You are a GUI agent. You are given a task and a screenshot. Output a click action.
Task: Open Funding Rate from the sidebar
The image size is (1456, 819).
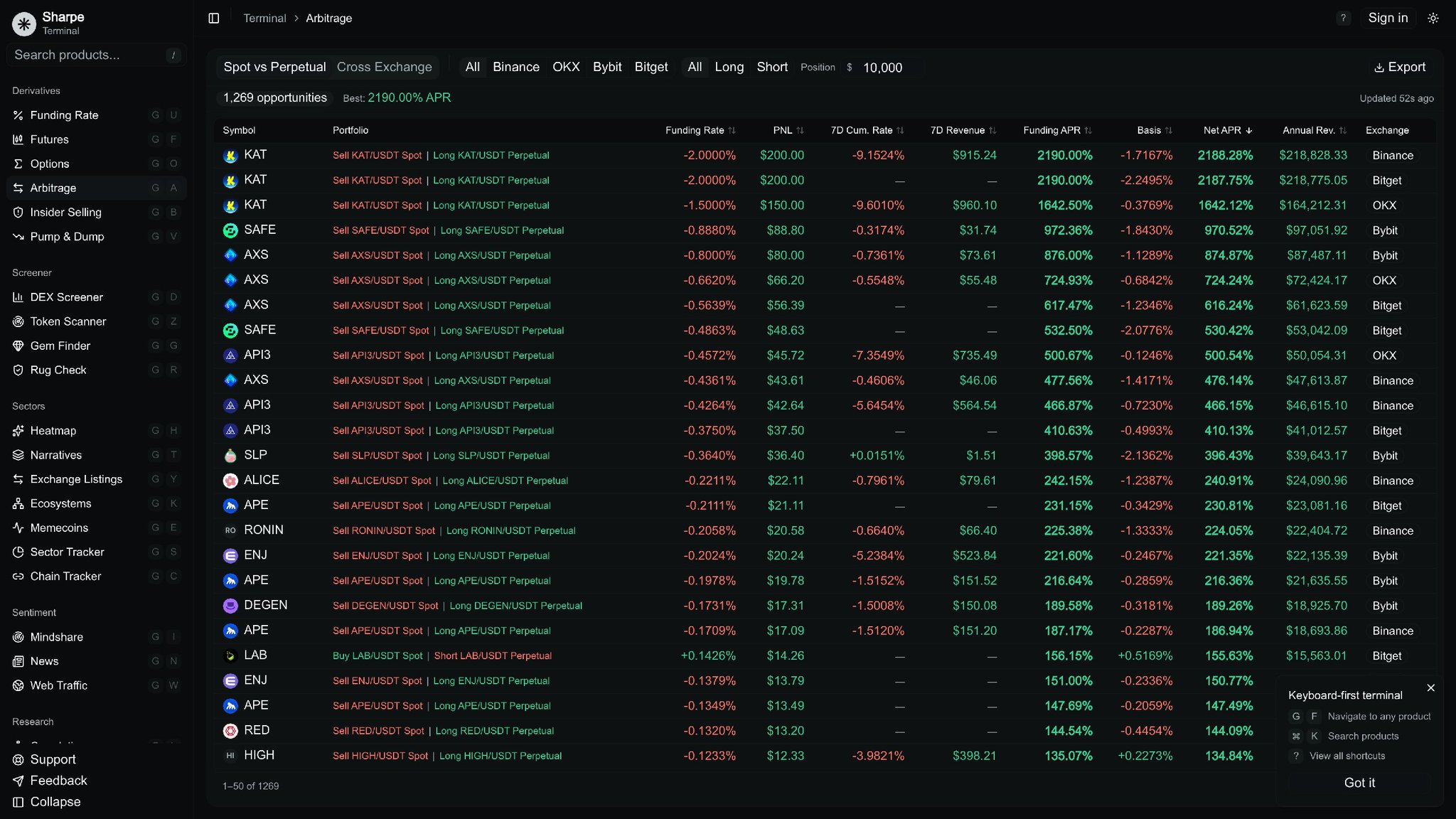64,115
